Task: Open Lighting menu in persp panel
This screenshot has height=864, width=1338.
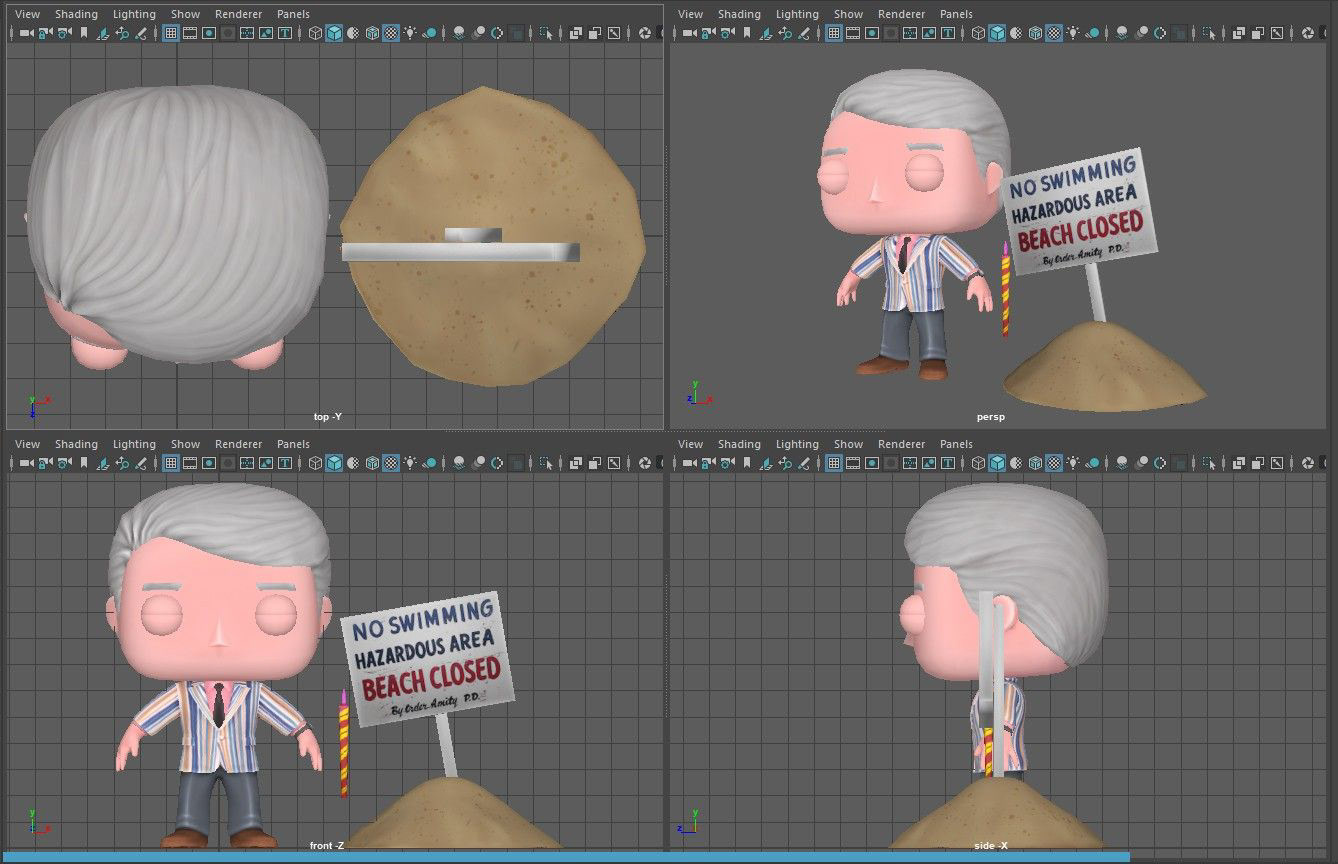Action: 797,14
